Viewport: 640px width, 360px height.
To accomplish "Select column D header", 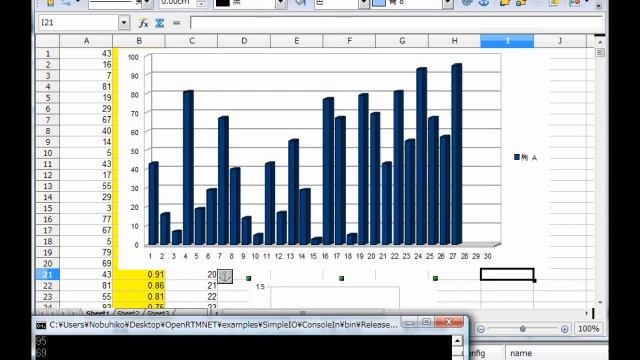I will point(244,41).
